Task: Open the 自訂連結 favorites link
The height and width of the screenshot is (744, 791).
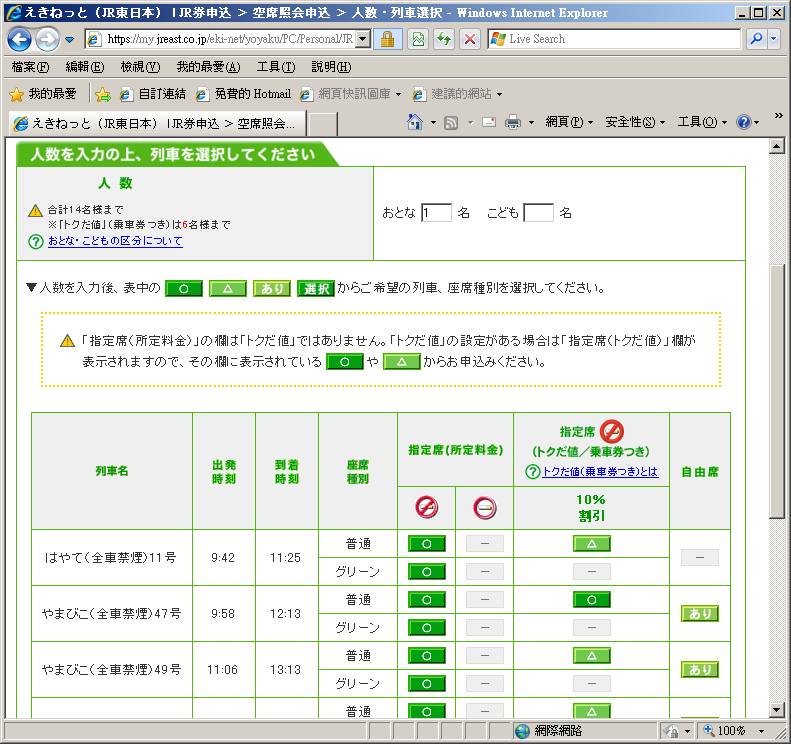Action: click(153, 94)
